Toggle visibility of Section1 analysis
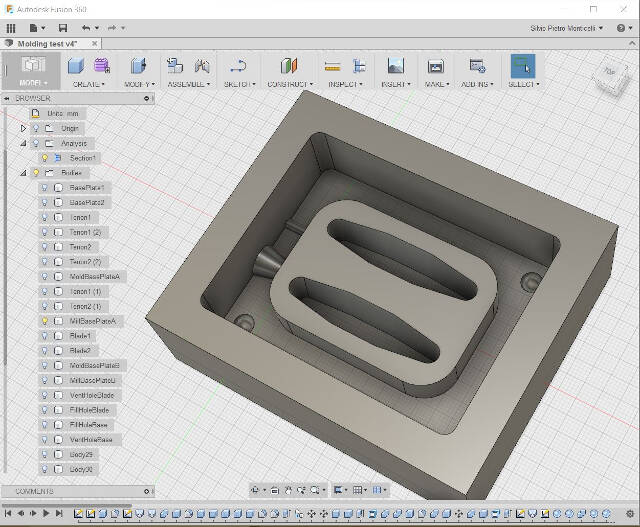This screenshot has width=640, height=527. point(45,158)
